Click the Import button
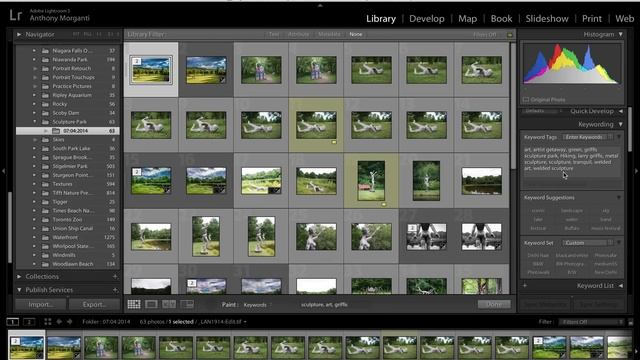640x360 pixels. coord(40,304)
